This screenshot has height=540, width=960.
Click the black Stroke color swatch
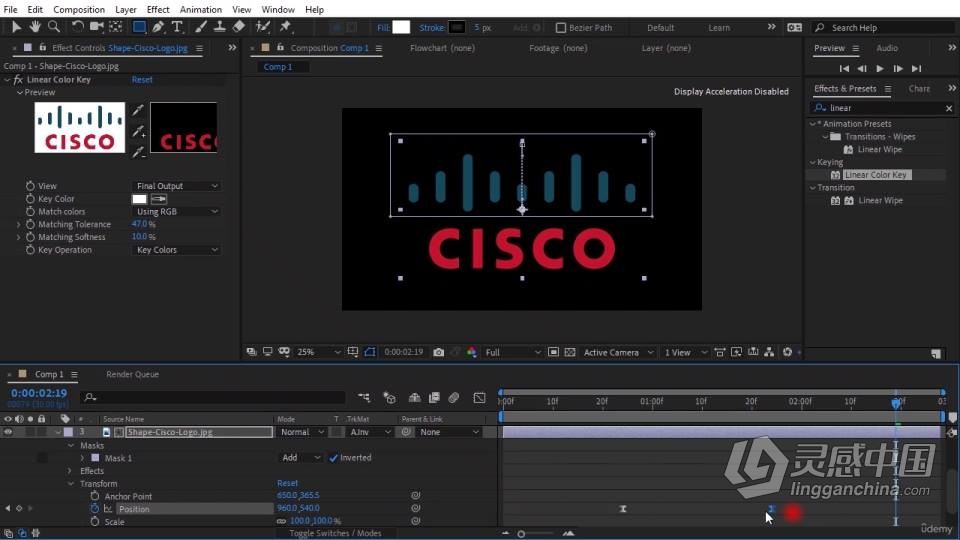(x=457, y=27)
